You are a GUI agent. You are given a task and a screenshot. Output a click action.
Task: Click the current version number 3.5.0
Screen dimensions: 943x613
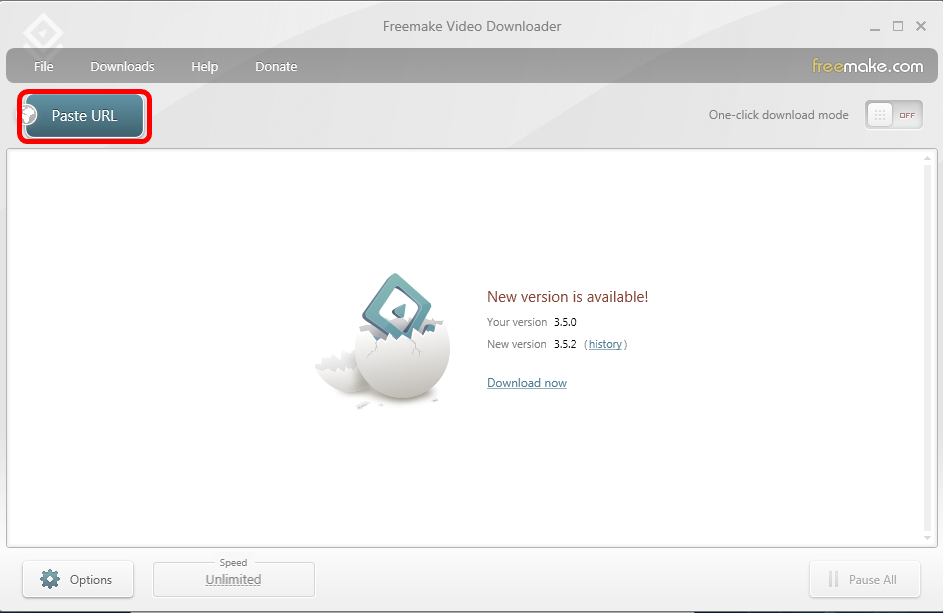(x=565, y=322)
